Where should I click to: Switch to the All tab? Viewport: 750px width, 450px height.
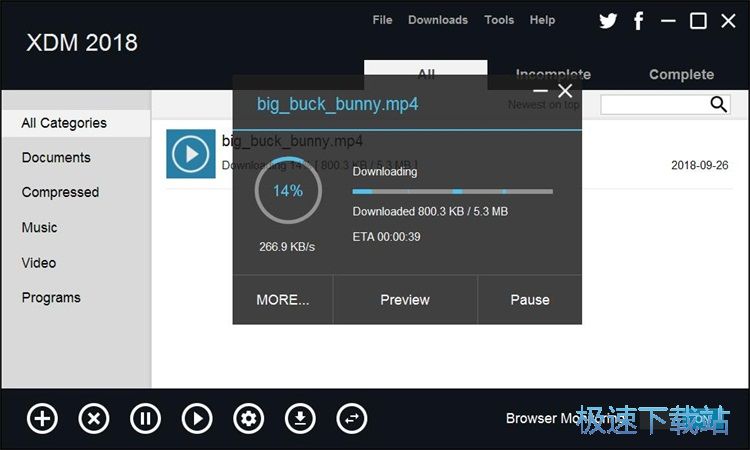coord(426,74)
